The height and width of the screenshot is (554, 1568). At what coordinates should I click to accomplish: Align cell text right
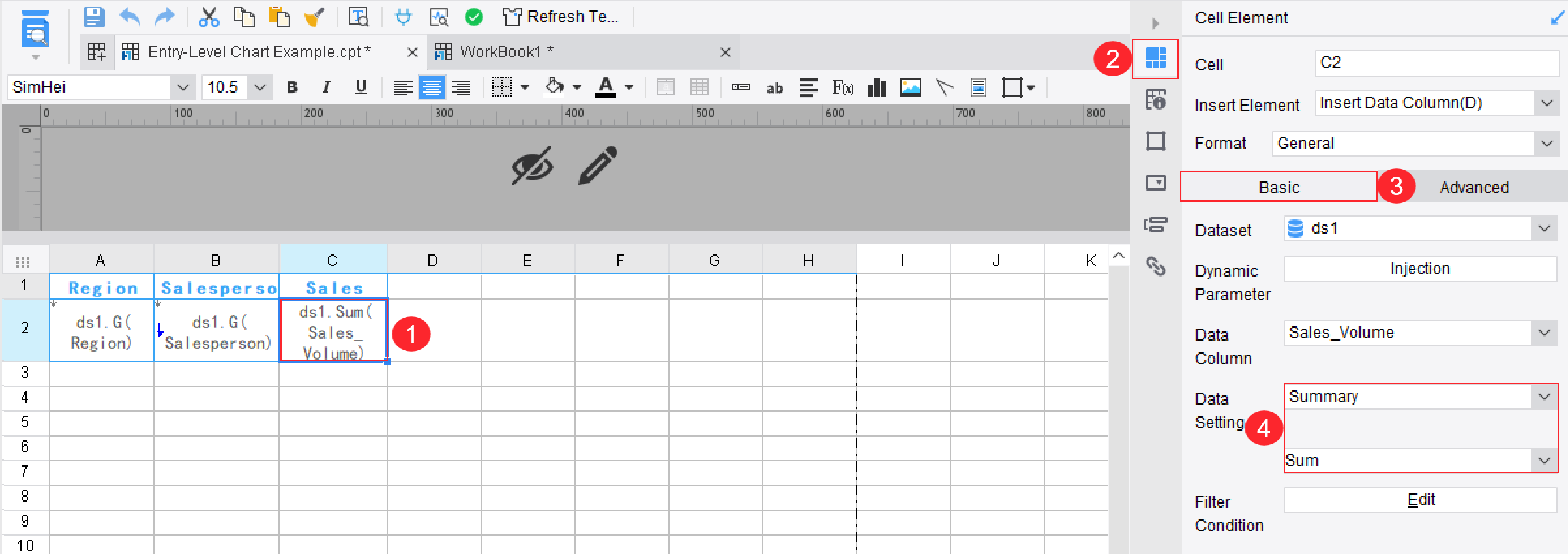(x=461, y=87)
